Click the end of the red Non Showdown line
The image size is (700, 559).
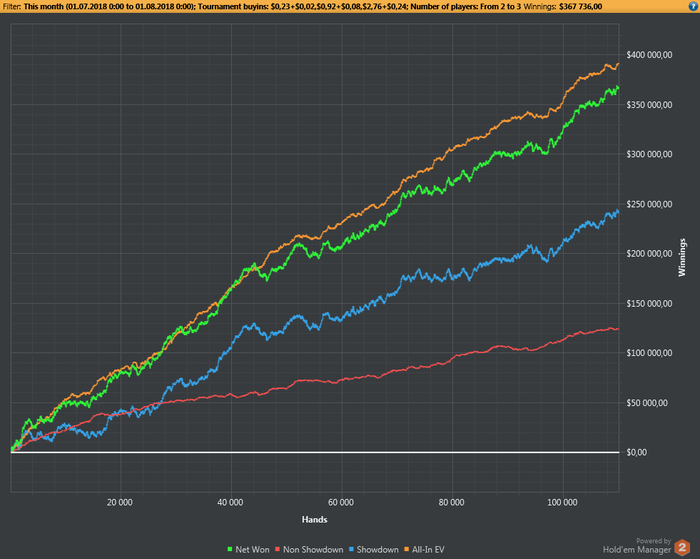[x=618, y=329]
